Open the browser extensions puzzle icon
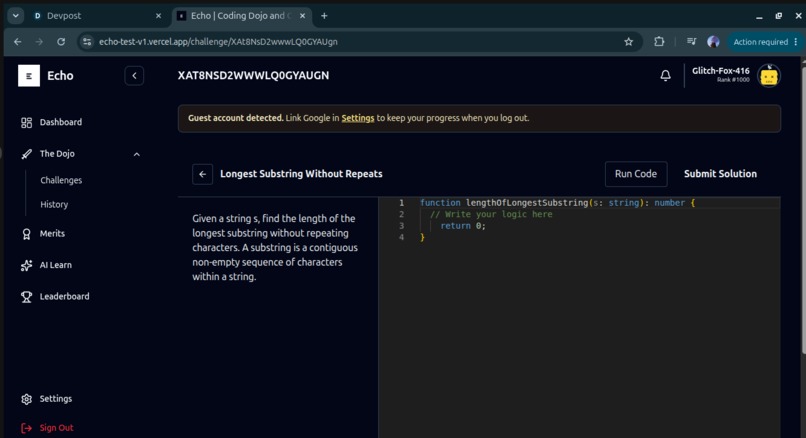Image resolution: width=806 pixels, height=438 pixels. [x=659, y=42]
